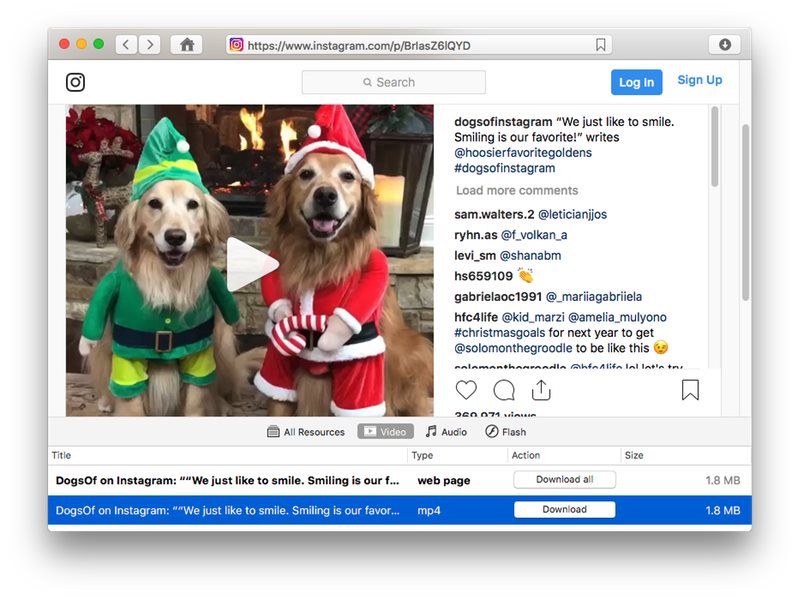Open the #dogsofinstagram hashtag
This screenshot has height=600, width=800.
pyautogui.click(x=505, y=168)
